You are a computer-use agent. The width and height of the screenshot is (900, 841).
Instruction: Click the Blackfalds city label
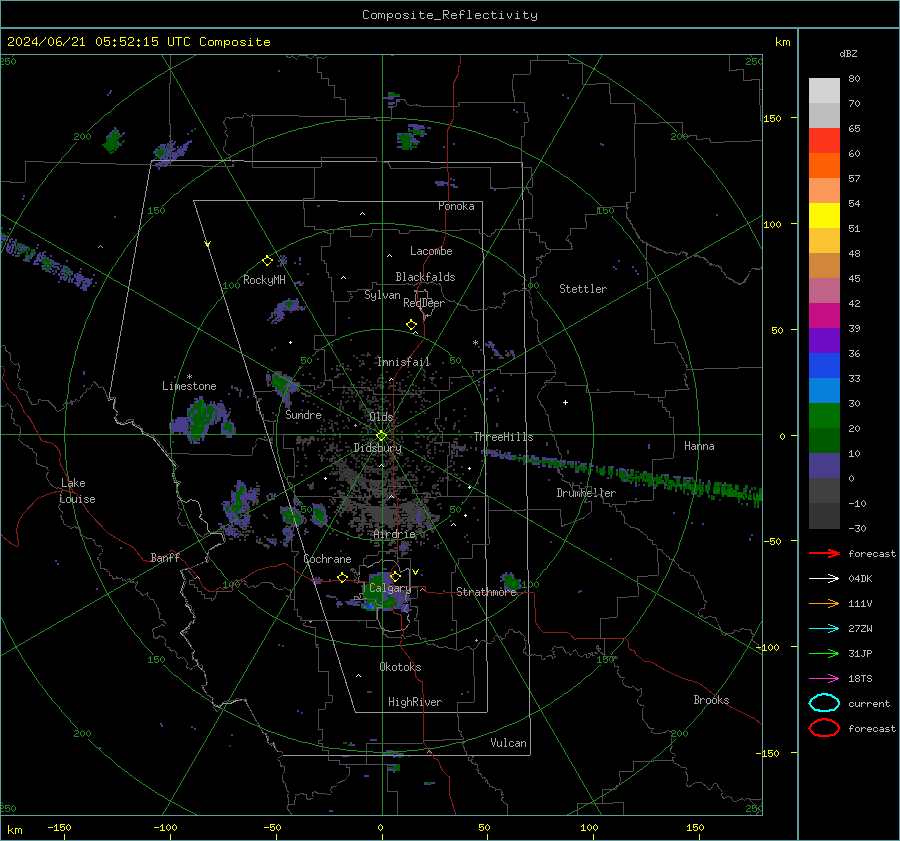tap(425, 277)
